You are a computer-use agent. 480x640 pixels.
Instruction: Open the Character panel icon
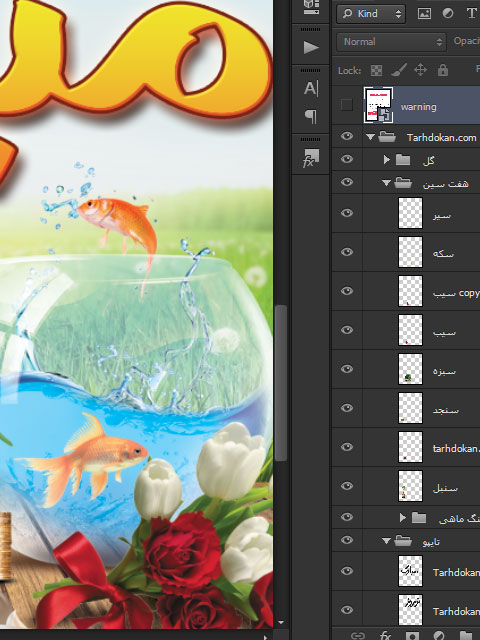coord(311,88)
